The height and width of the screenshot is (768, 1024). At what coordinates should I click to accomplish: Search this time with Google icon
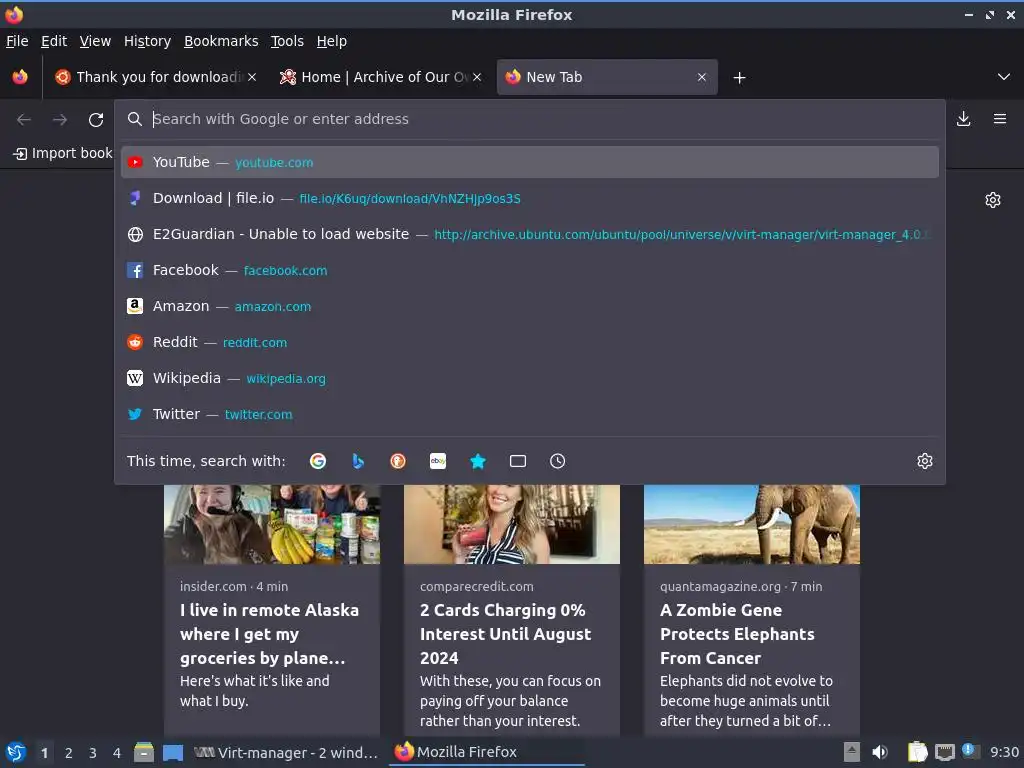318,461
